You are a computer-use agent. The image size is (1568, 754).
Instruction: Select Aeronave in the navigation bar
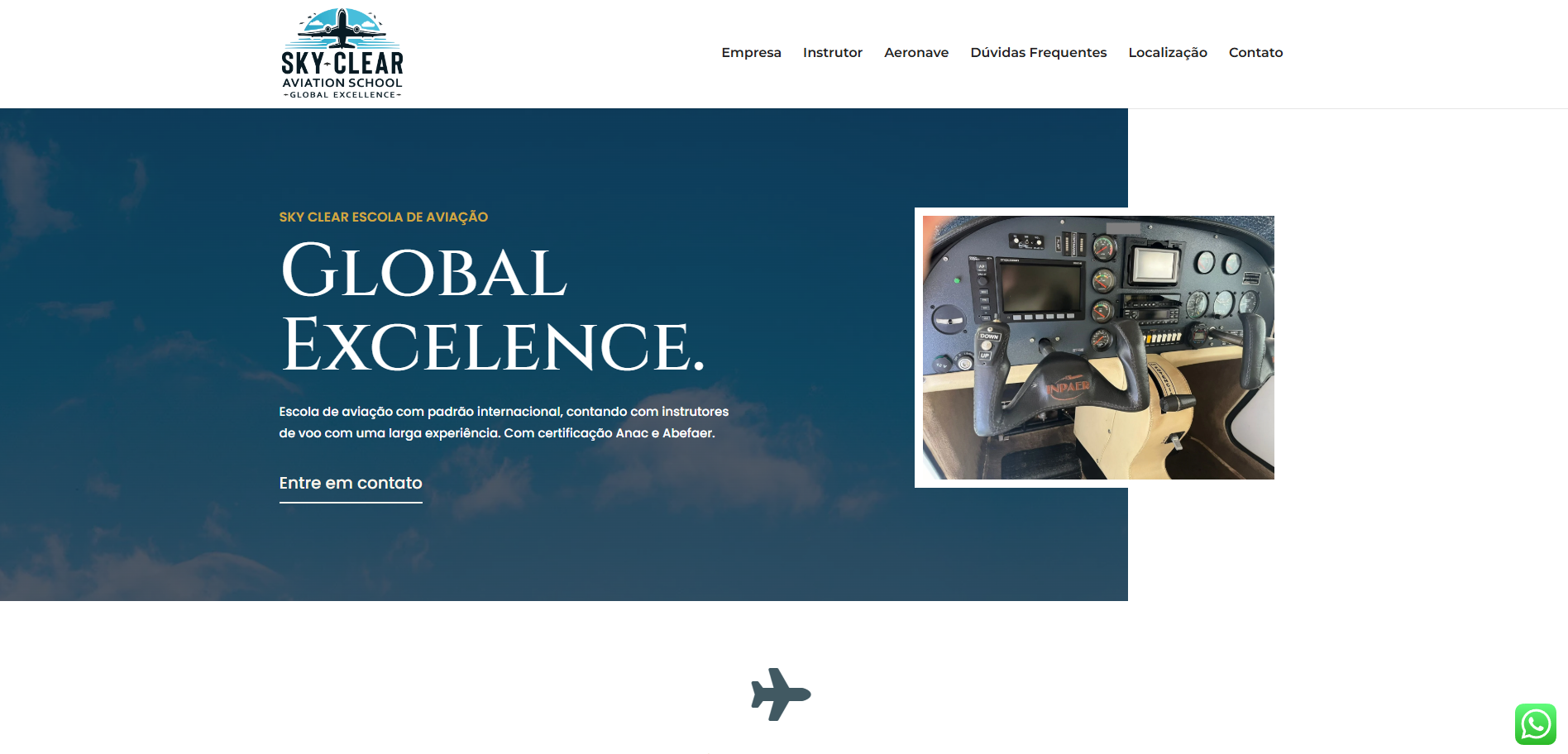pos(915,52)
